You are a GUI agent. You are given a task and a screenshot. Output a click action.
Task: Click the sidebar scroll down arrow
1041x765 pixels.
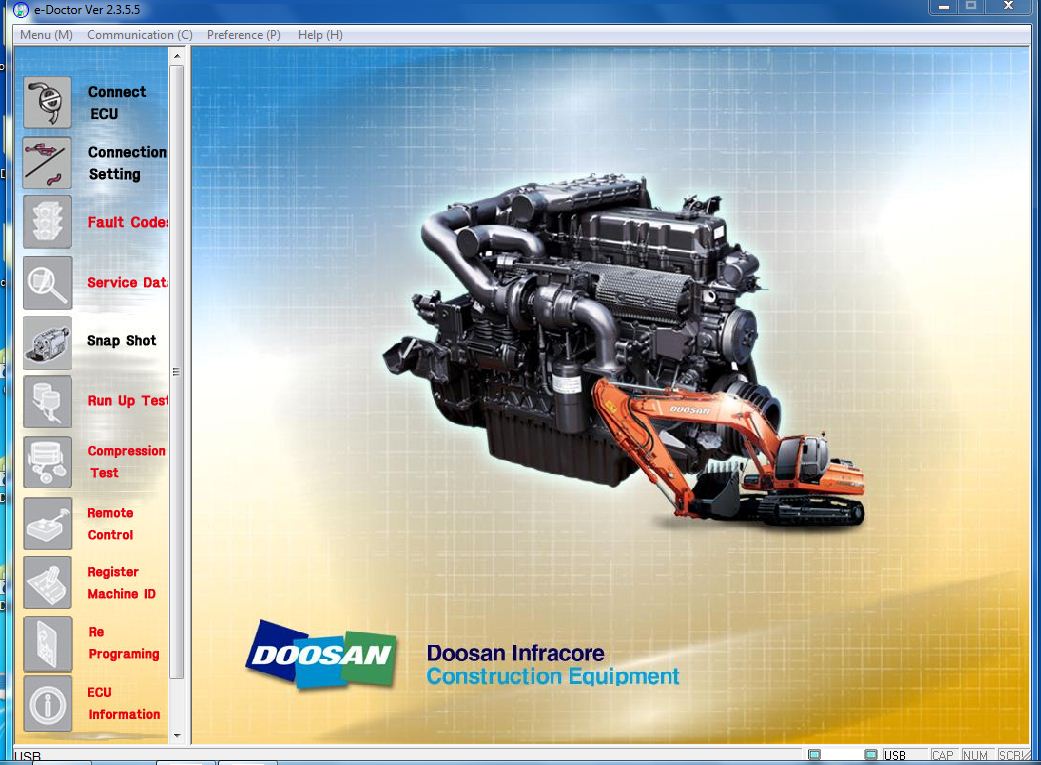pyautogui.click(x=177, y=735)
